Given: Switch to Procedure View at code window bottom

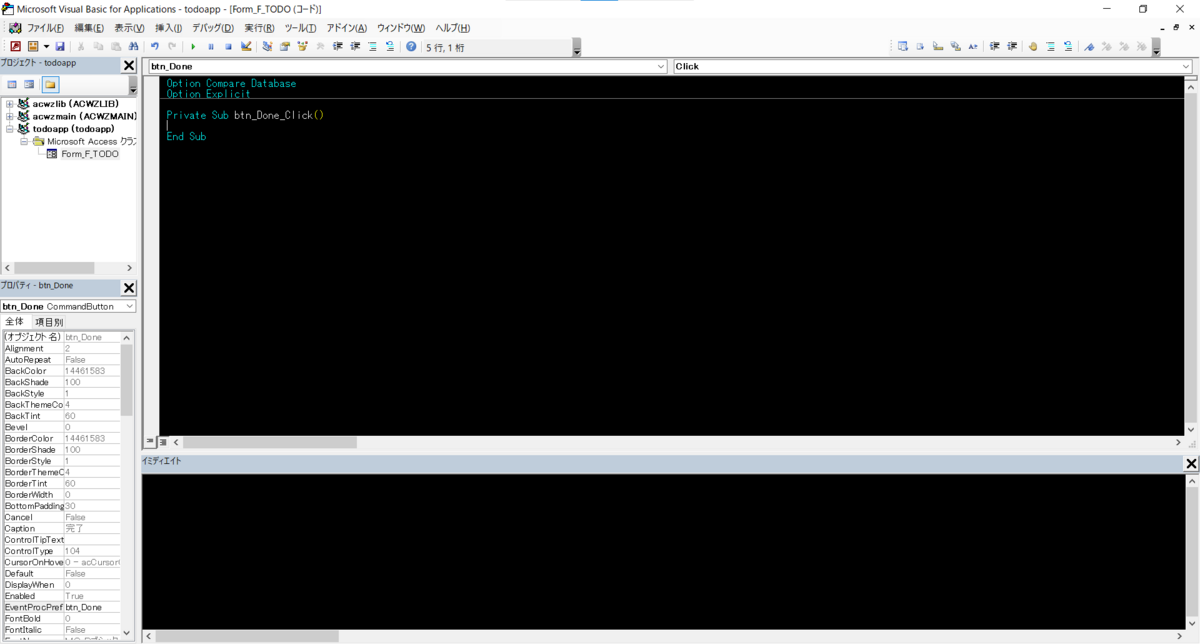Looking at the screenshot, I should (150, 441).
